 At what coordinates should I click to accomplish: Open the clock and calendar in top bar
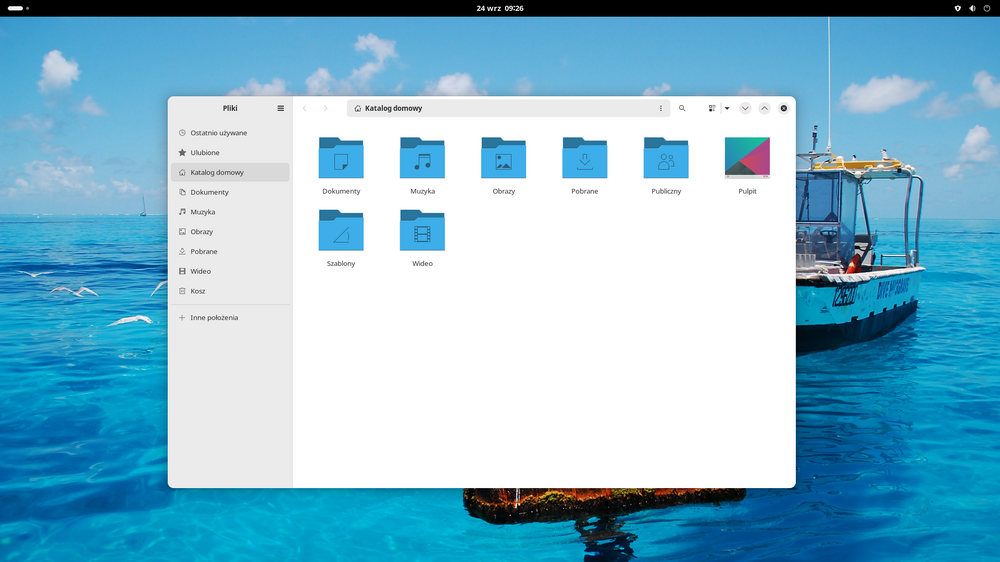(500, 8)
